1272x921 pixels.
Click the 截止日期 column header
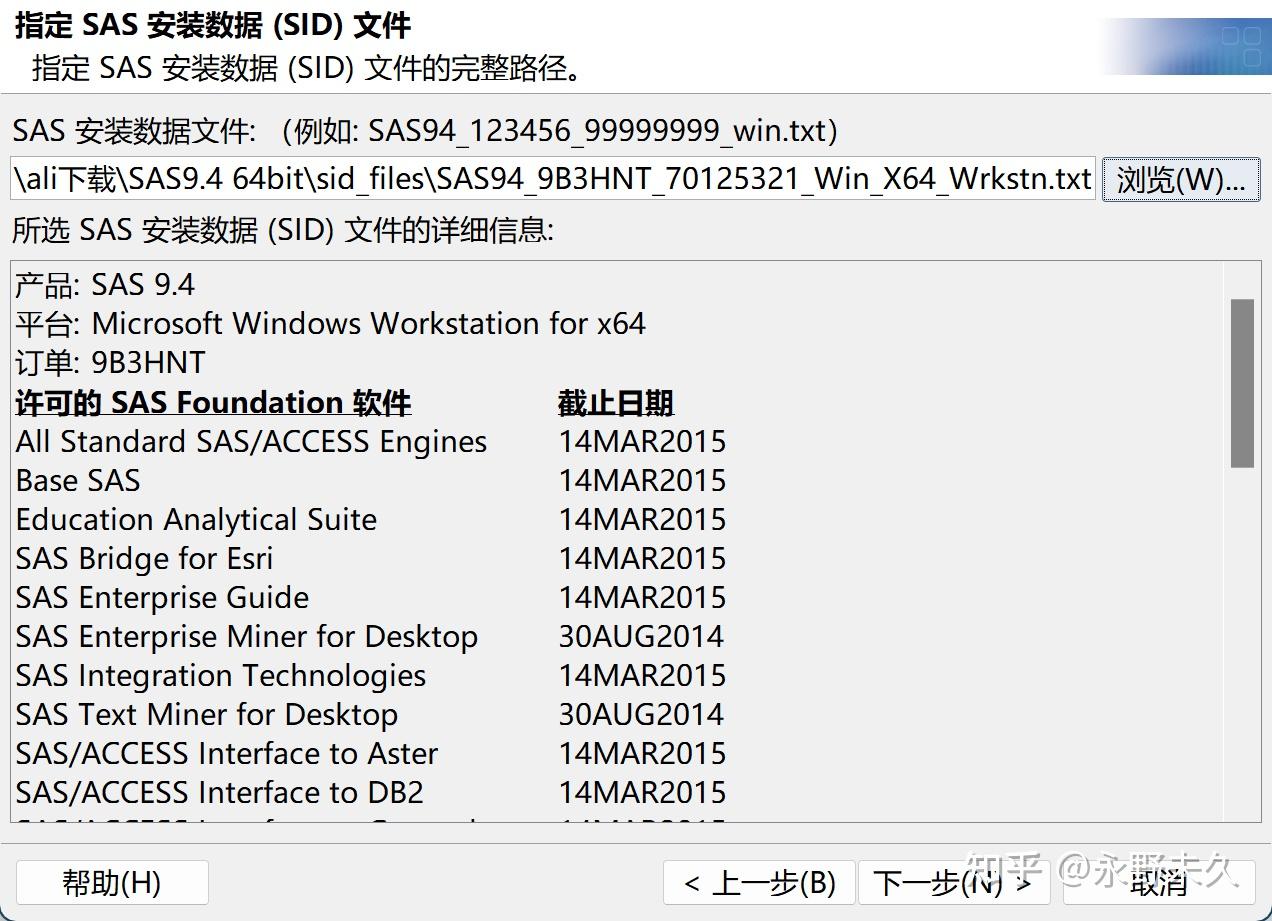pos(615,402)
